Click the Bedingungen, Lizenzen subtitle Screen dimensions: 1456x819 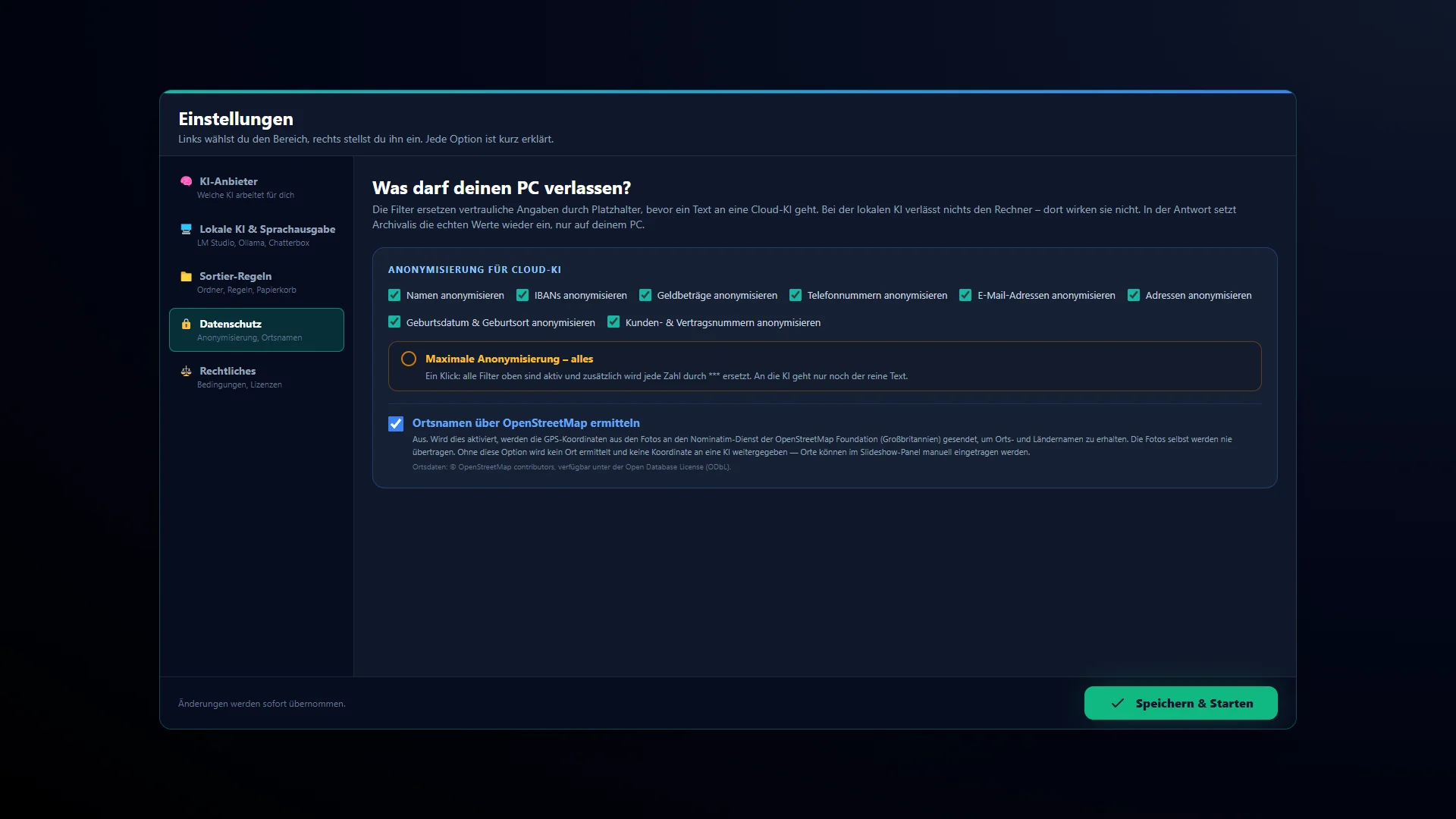pyautogui.click(x=240, y=384)
